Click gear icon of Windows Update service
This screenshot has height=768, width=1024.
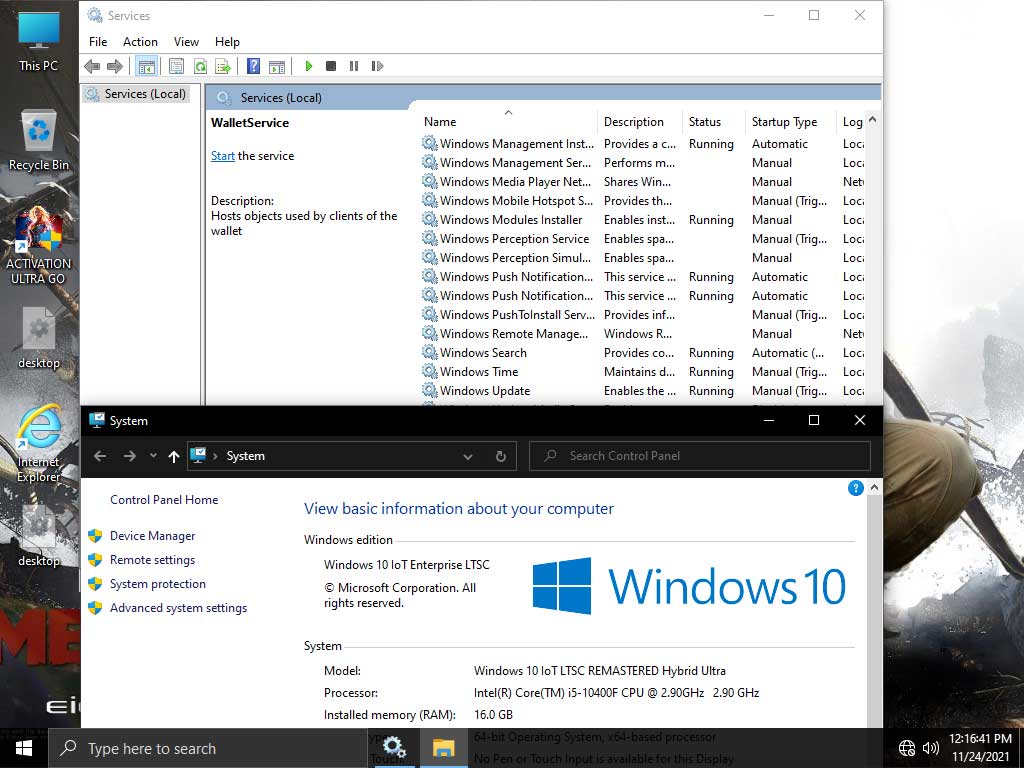(x=429, y=390)
